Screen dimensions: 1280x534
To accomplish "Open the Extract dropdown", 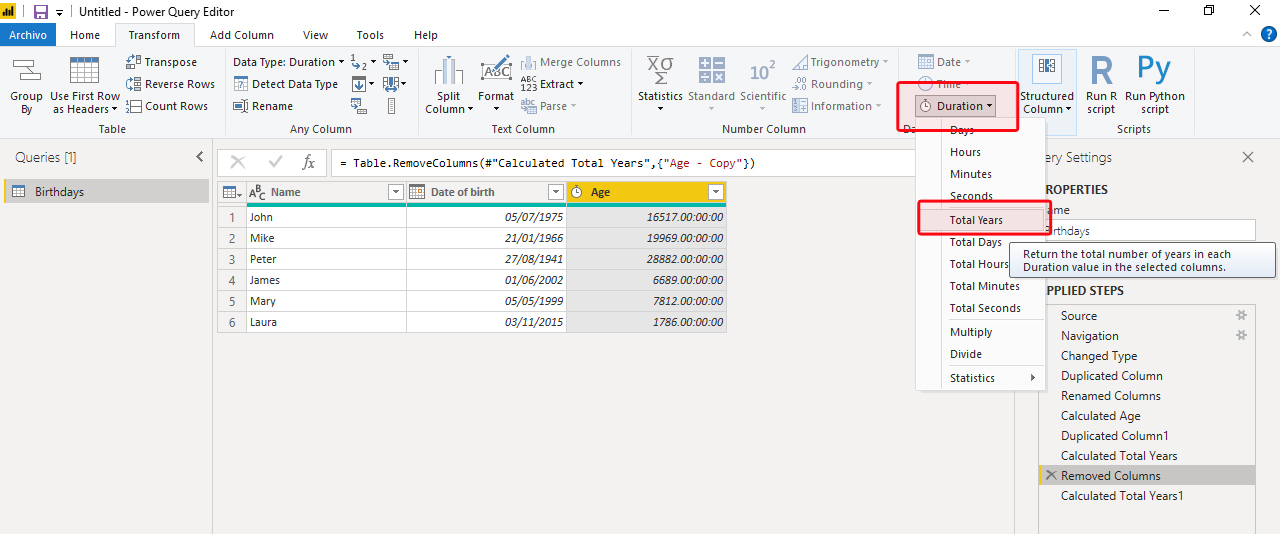I will tap(552, 84).
